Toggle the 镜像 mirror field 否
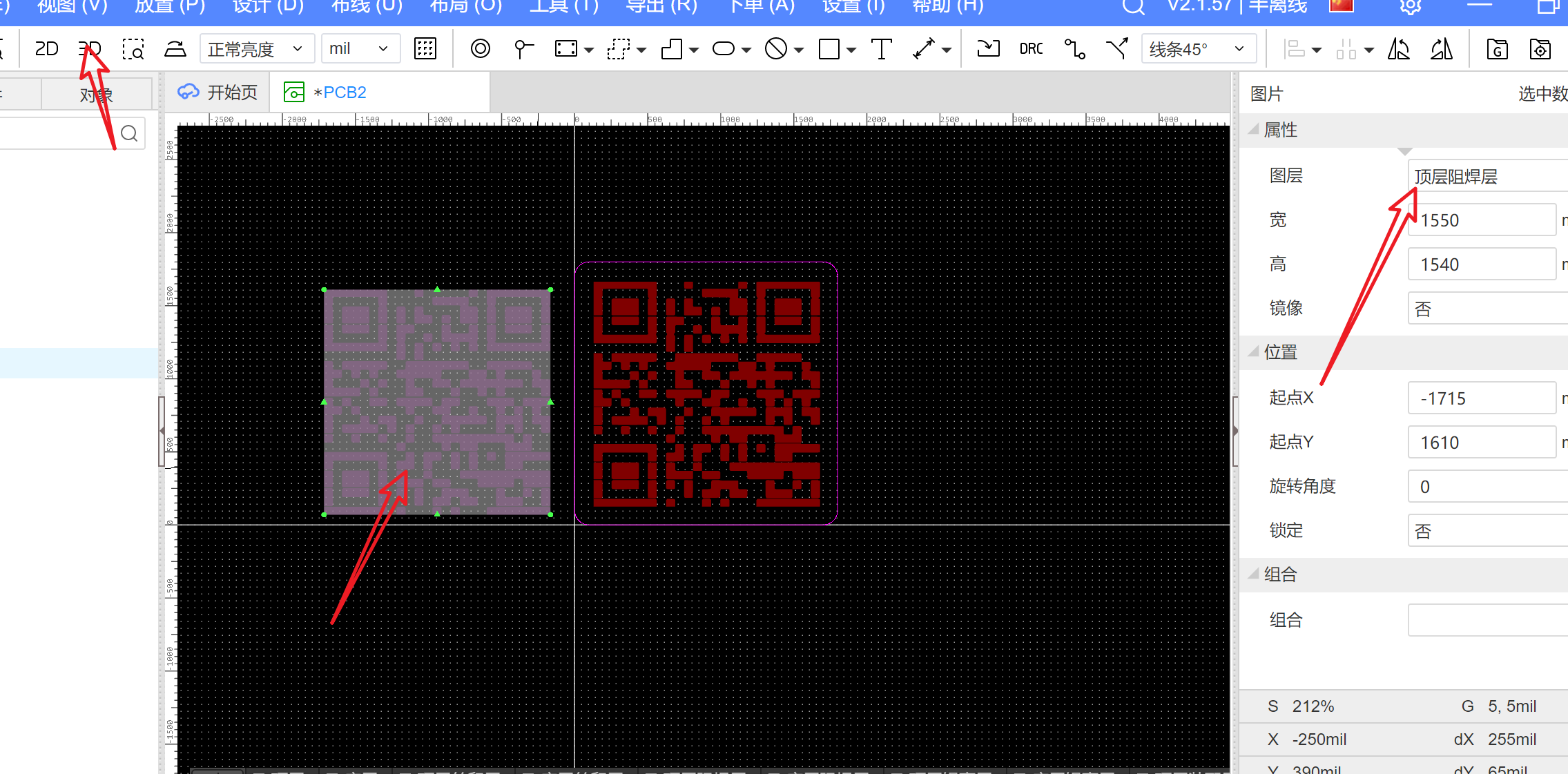1568x774 pixels. click(x=1488, y=309)
